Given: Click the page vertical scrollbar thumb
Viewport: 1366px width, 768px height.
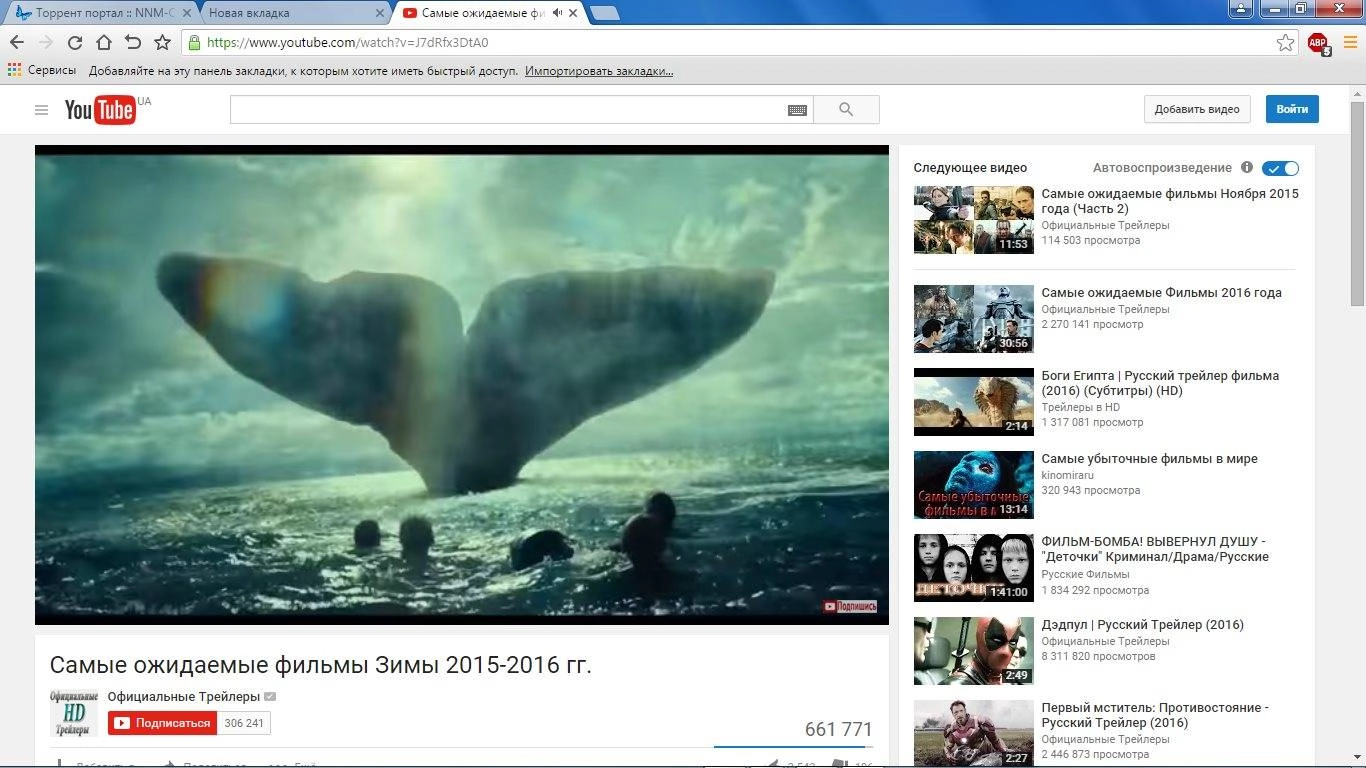Looking at the screenshot, I should coord(1357,203).
